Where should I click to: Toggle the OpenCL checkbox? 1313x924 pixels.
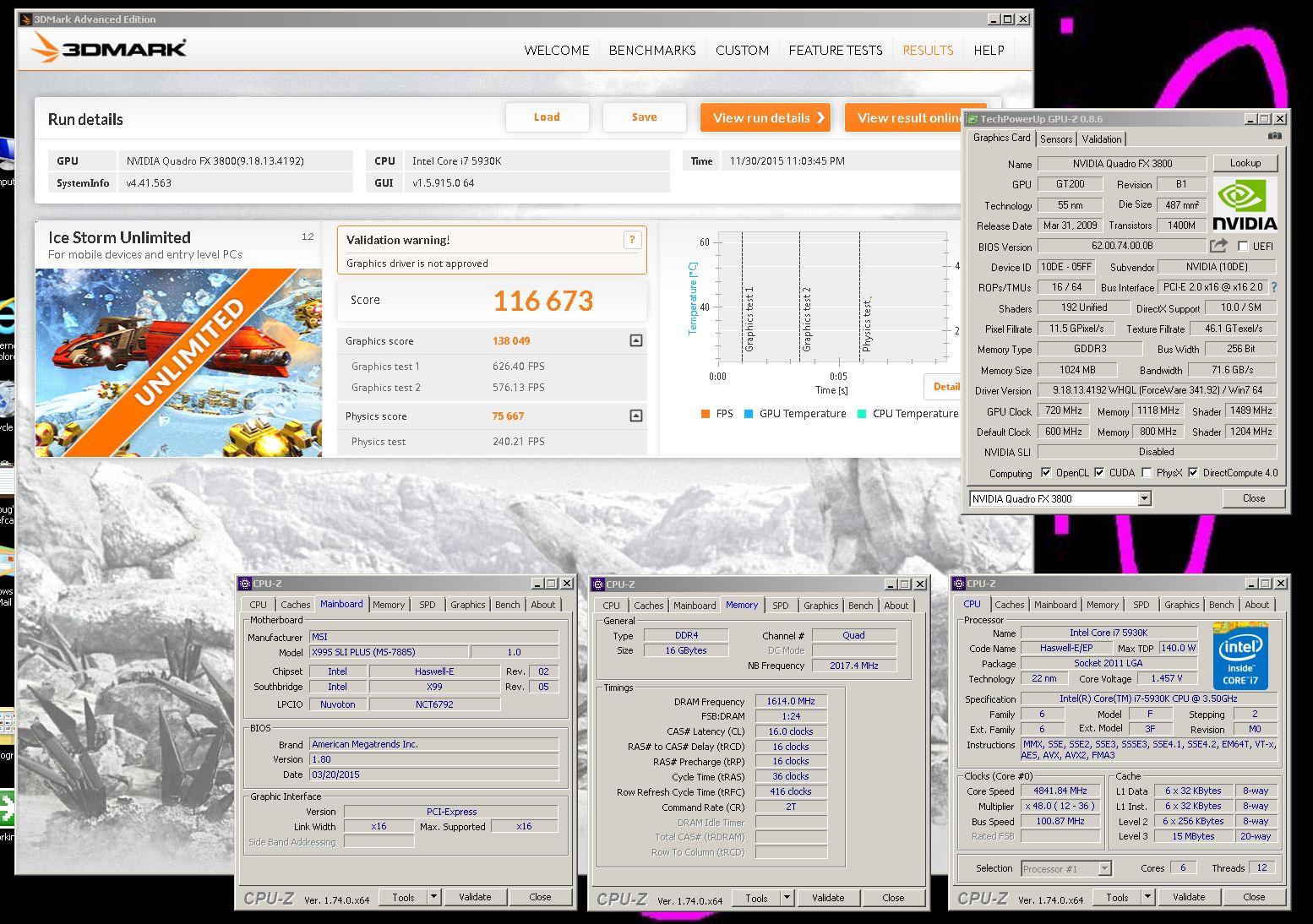tap(1046, 473)
